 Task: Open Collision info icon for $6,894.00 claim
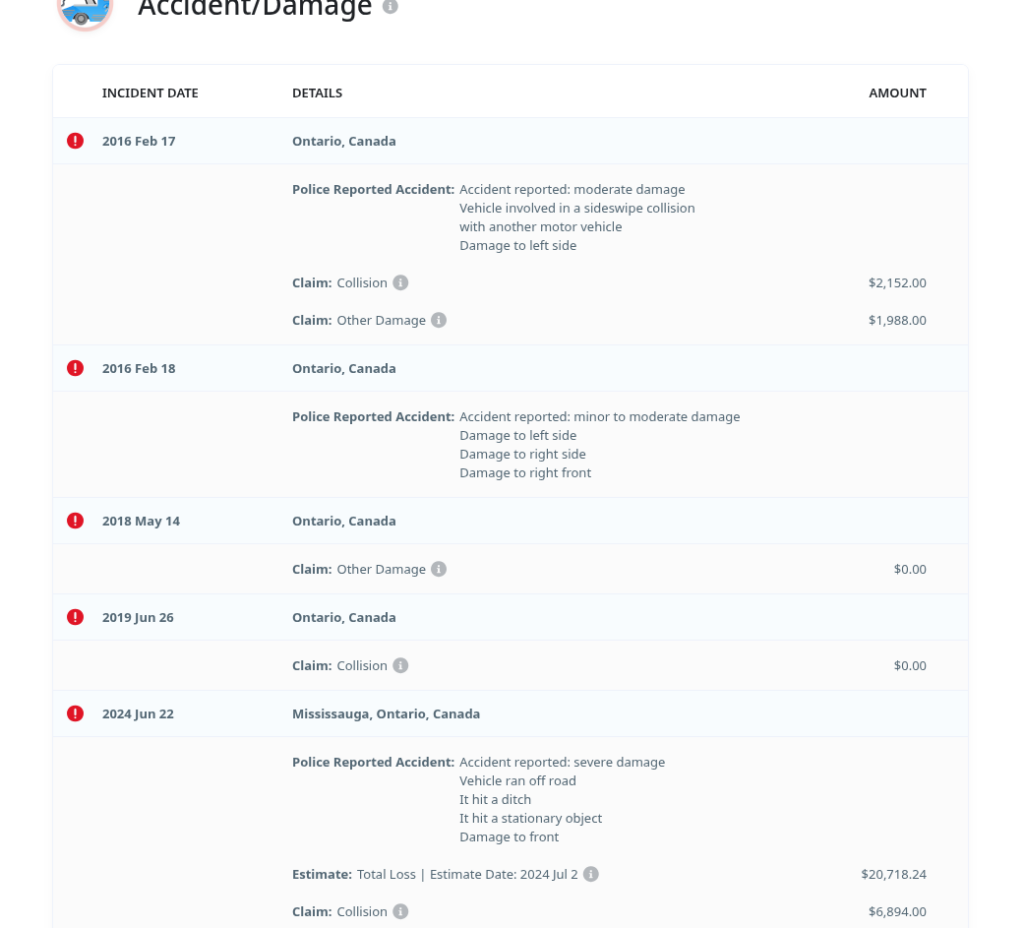pyautogui.click(x=401, y=912)
